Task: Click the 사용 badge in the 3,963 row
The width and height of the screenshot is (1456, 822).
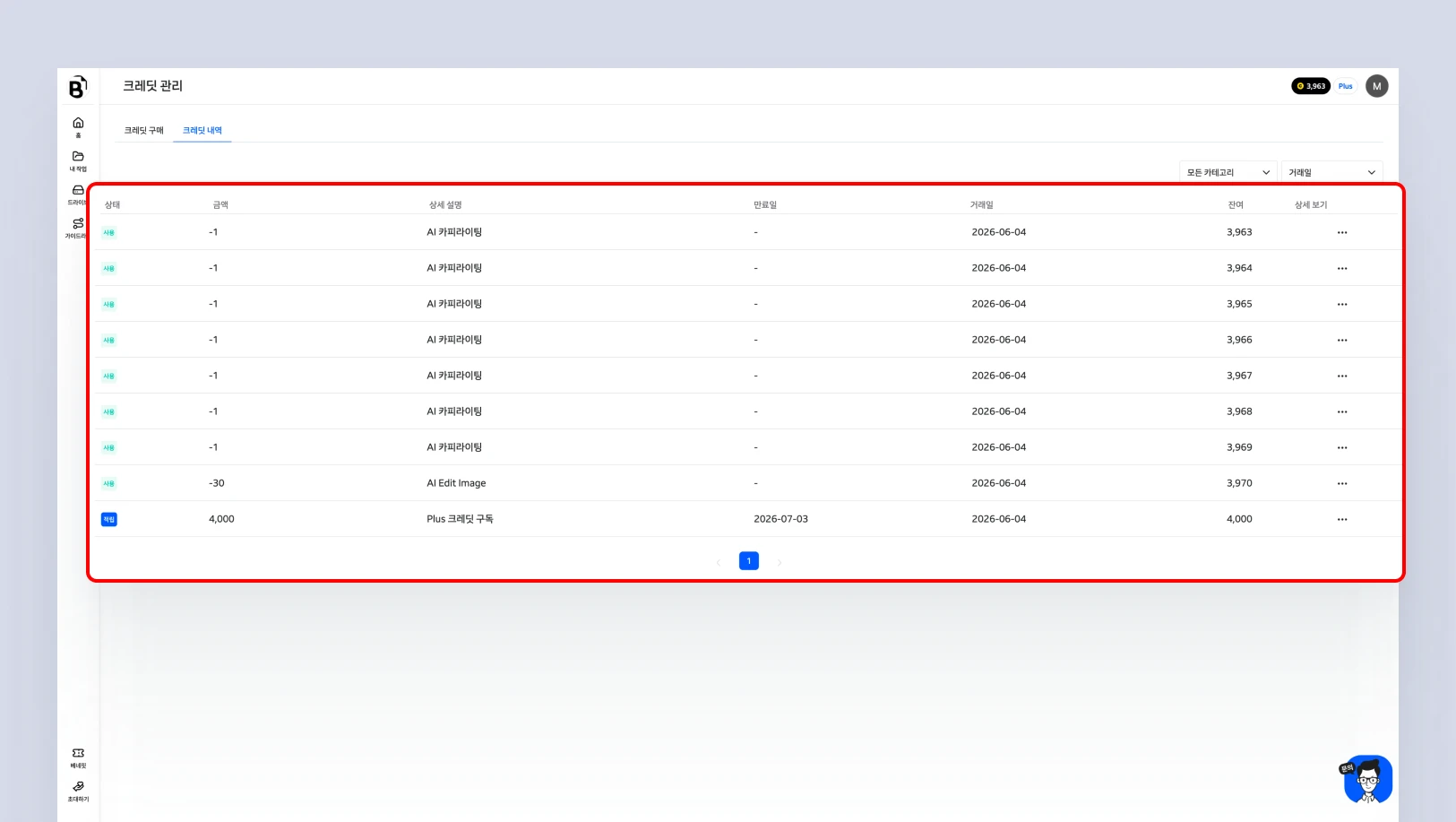Action: [x=109, y=232]
